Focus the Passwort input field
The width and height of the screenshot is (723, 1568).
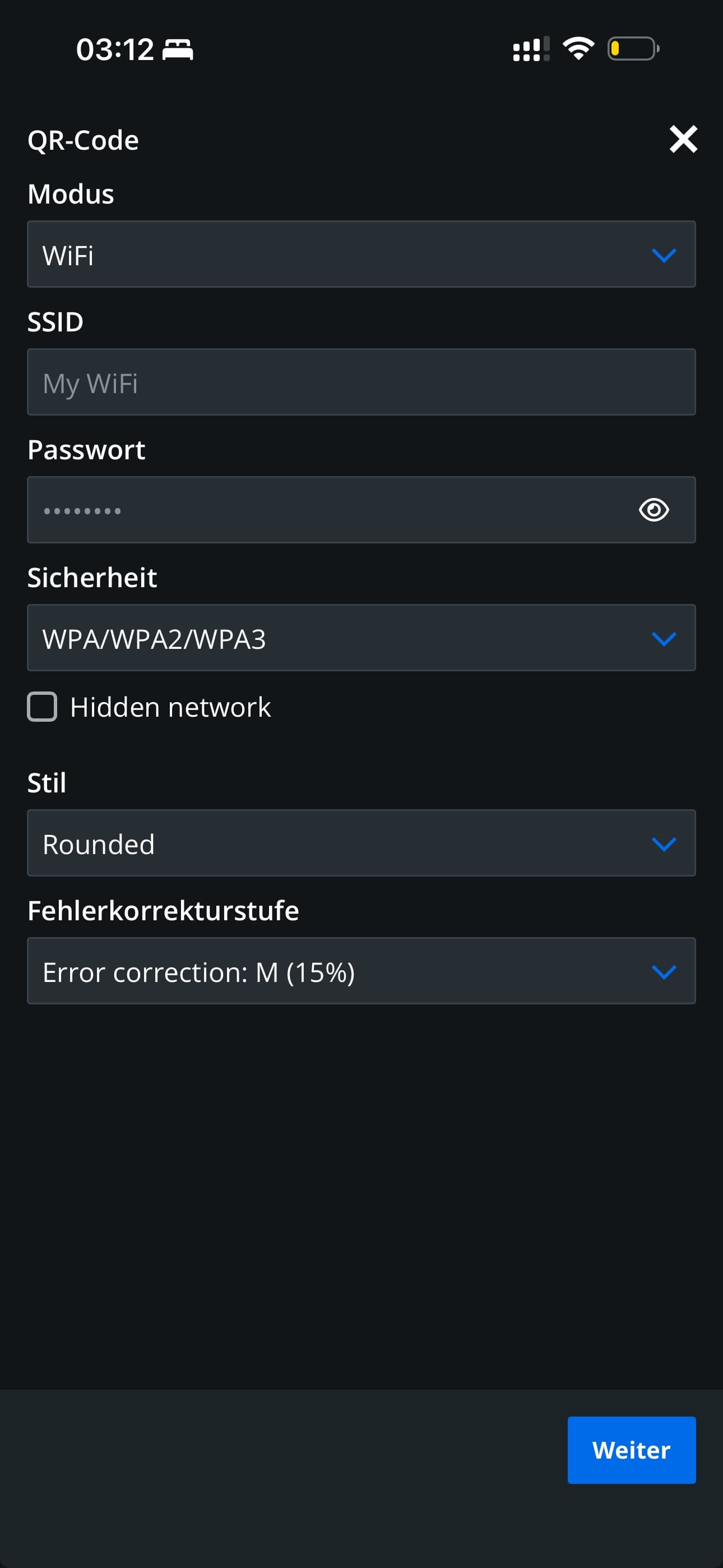328,510
